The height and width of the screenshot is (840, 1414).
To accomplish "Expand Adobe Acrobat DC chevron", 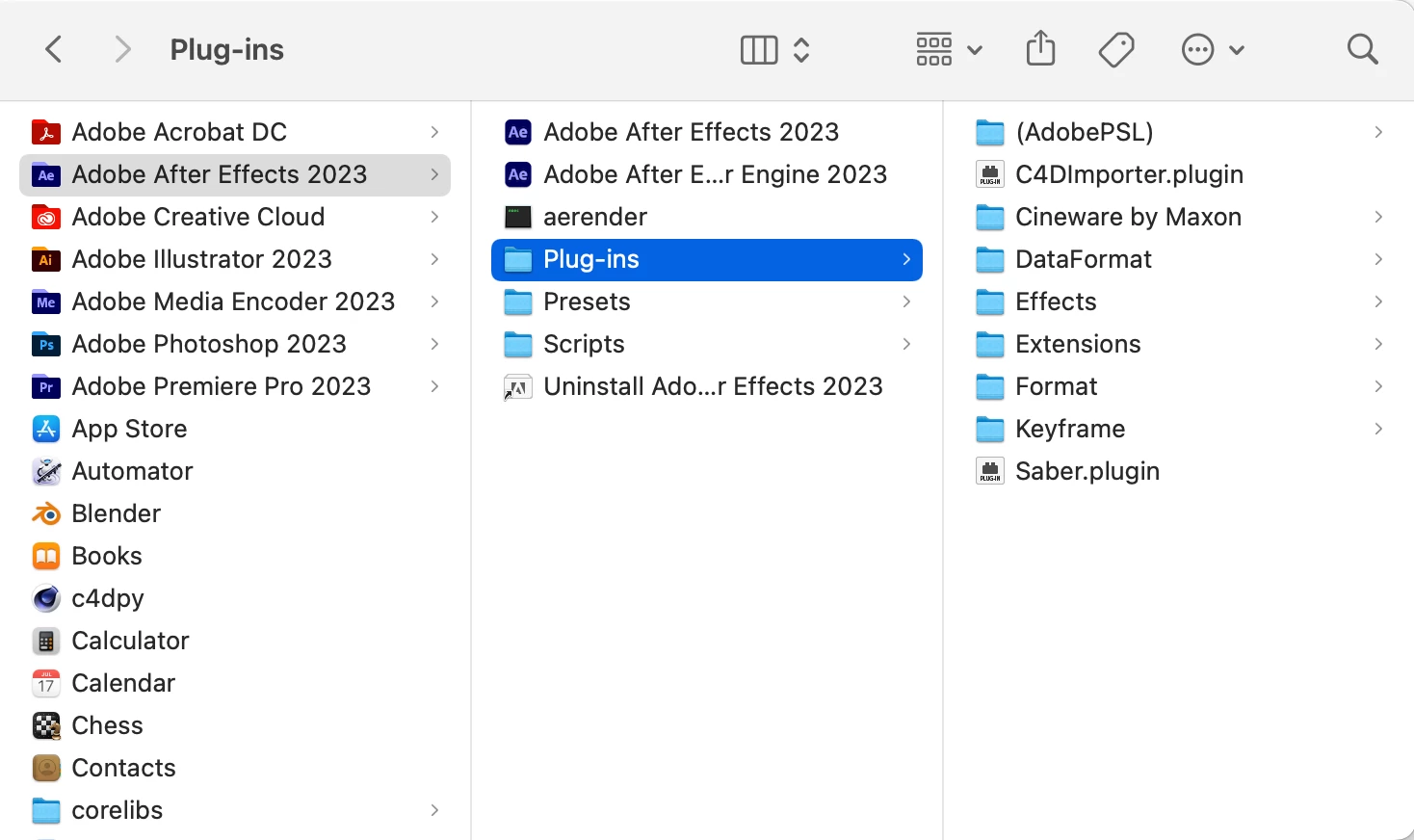I will click(434, 132).
